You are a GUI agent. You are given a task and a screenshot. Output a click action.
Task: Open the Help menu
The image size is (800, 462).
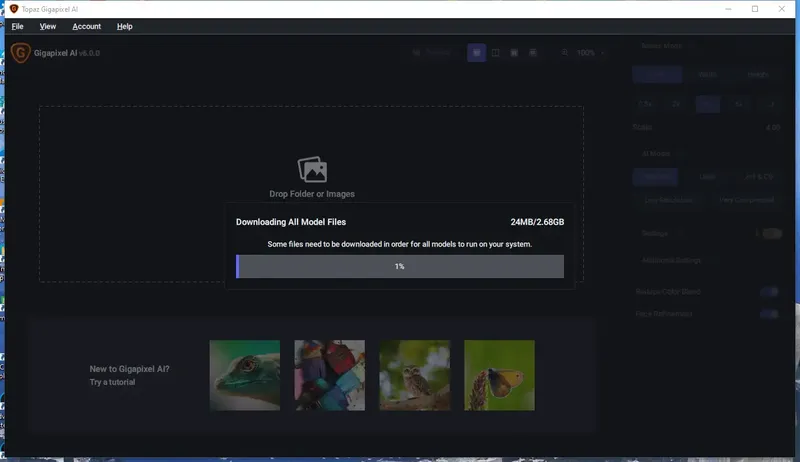(124, 27)
